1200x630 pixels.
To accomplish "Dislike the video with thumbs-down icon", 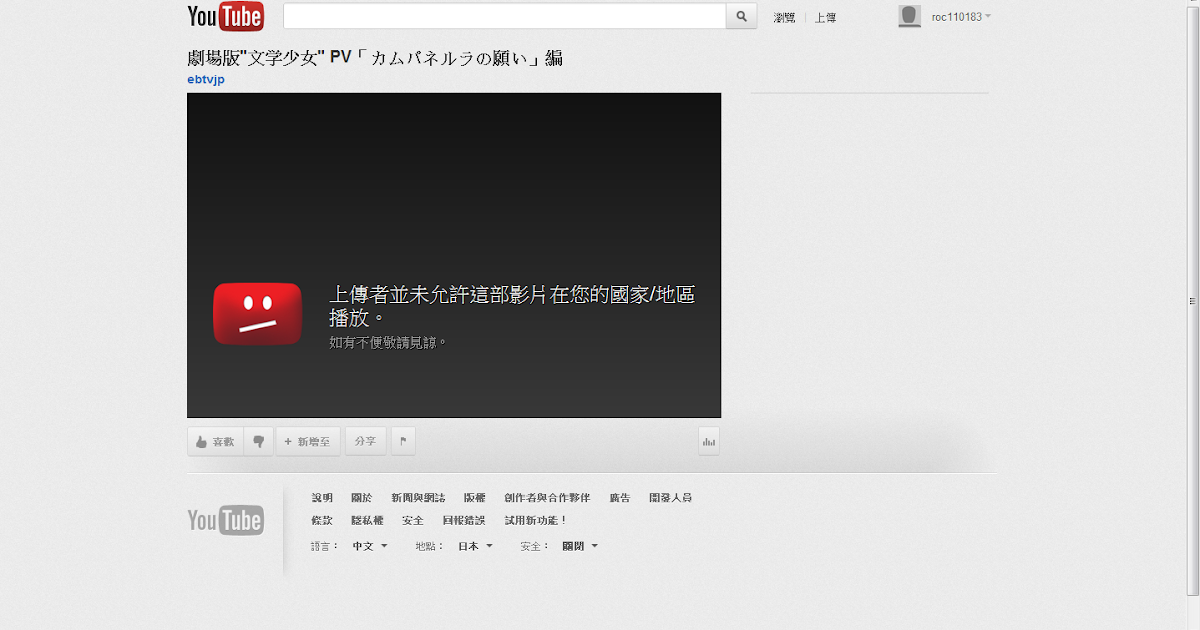I will (259, 441).
